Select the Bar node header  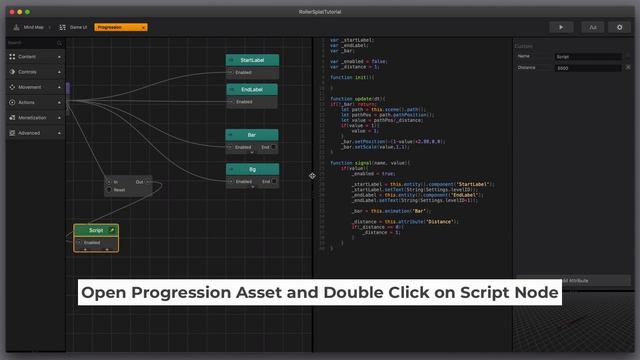[x=252, y=135]
